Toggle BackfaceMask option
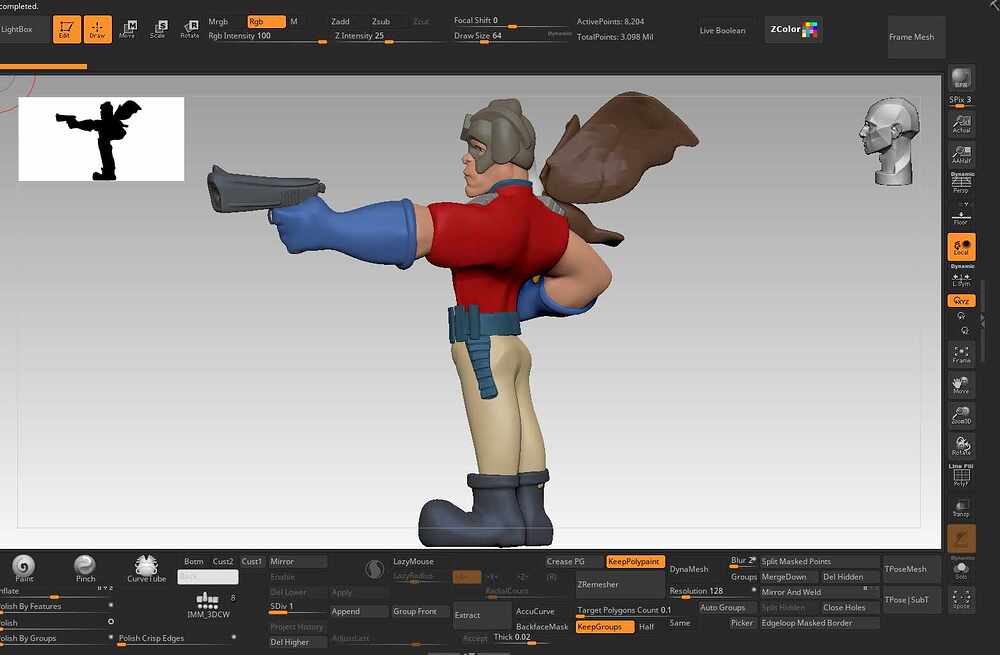The image size is (1000, 655). pyautogui.click(x=541, y=627)
